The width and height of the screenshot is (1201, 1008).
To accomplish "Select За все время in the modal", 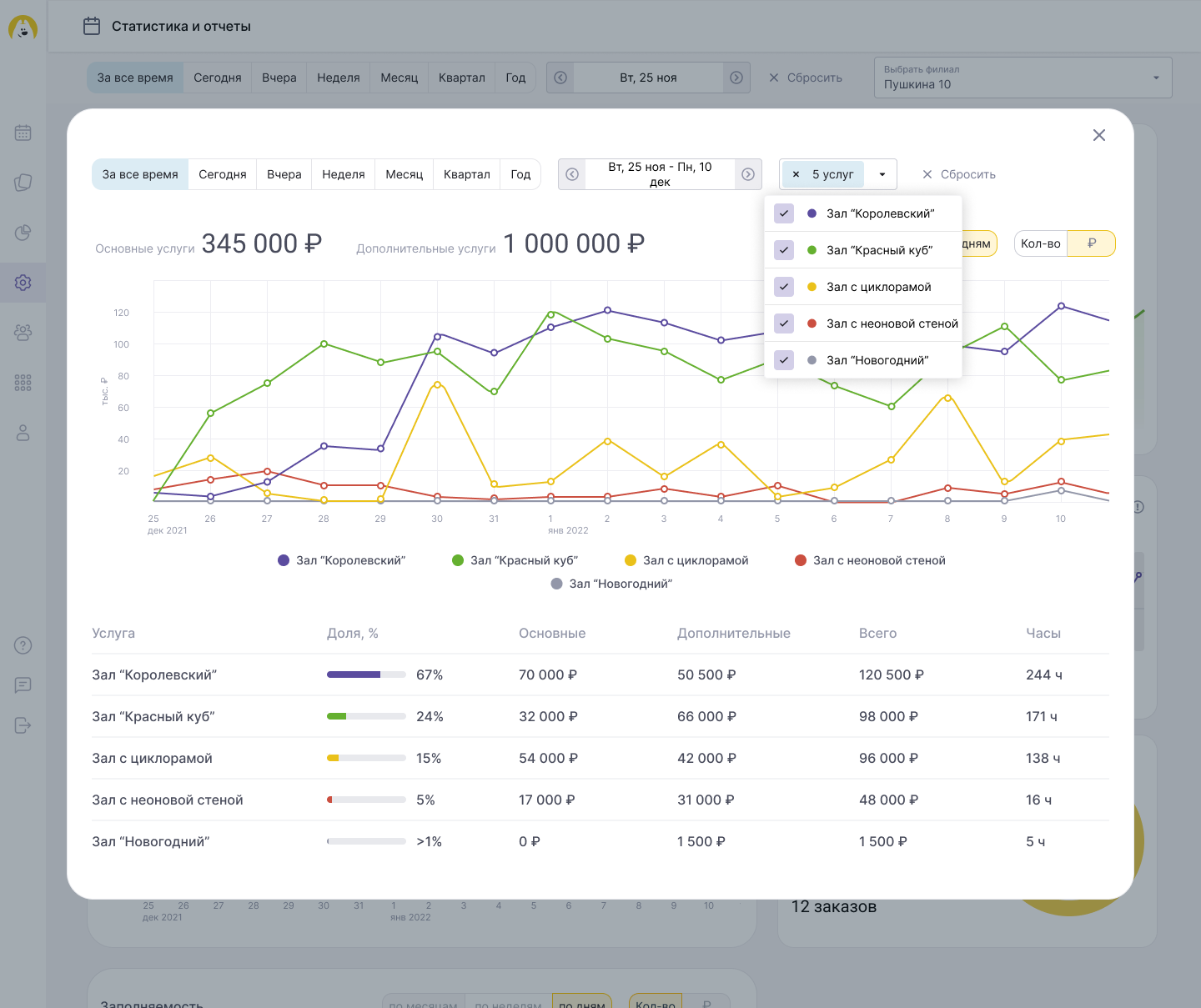I will click(140, 174).
